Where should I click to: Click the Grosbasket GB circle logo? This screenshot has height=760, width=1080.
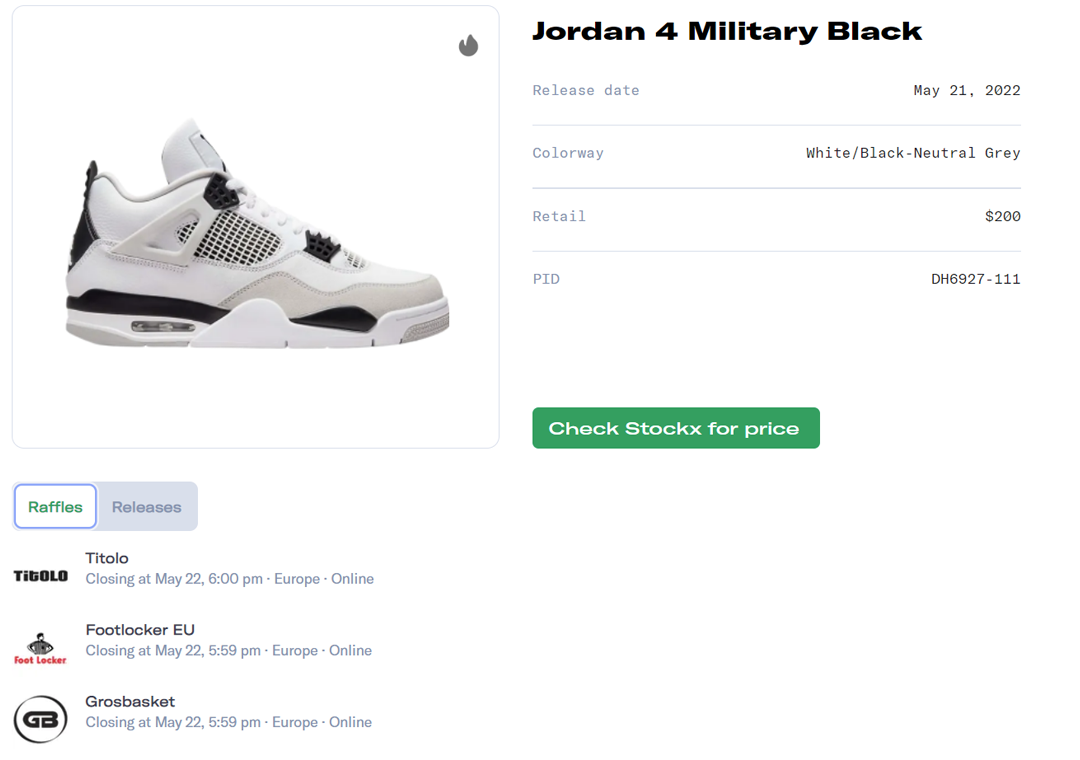[39, 719]
